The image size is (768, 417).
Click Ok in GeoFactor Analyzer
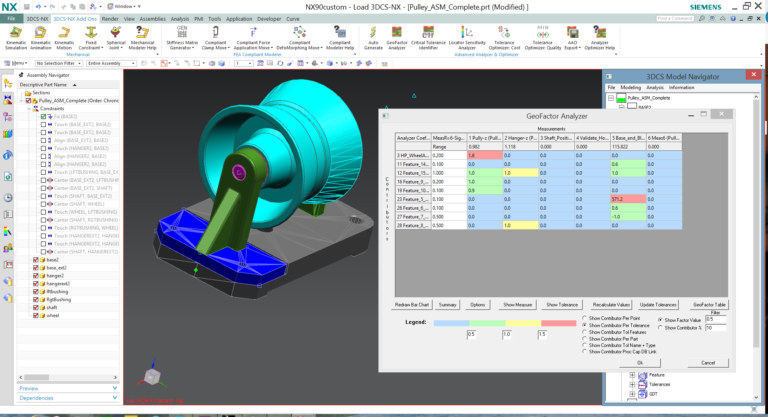coord(640,363)
